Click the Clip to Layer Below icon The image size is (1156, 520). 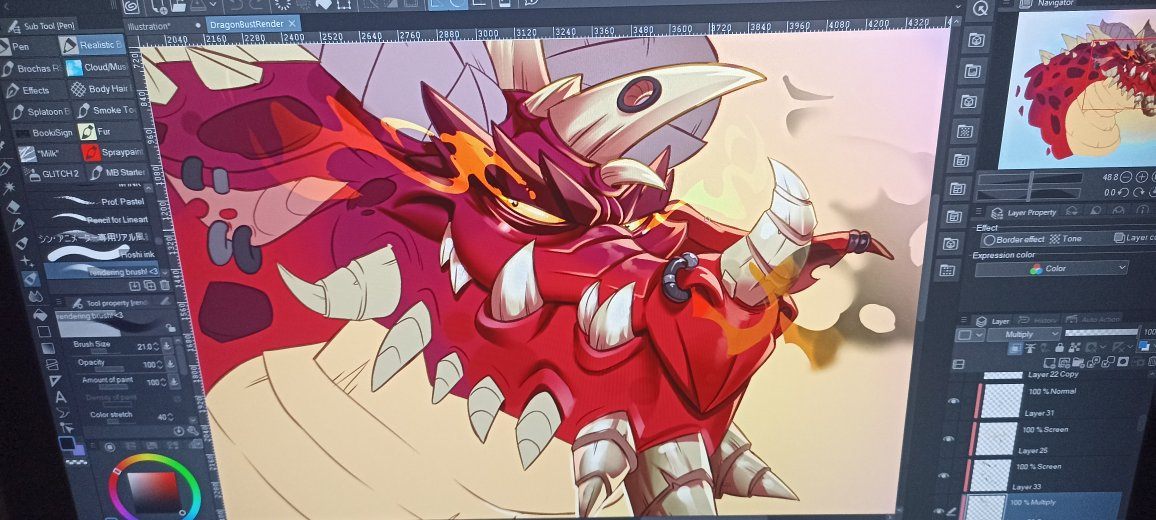click(1015, 347)
